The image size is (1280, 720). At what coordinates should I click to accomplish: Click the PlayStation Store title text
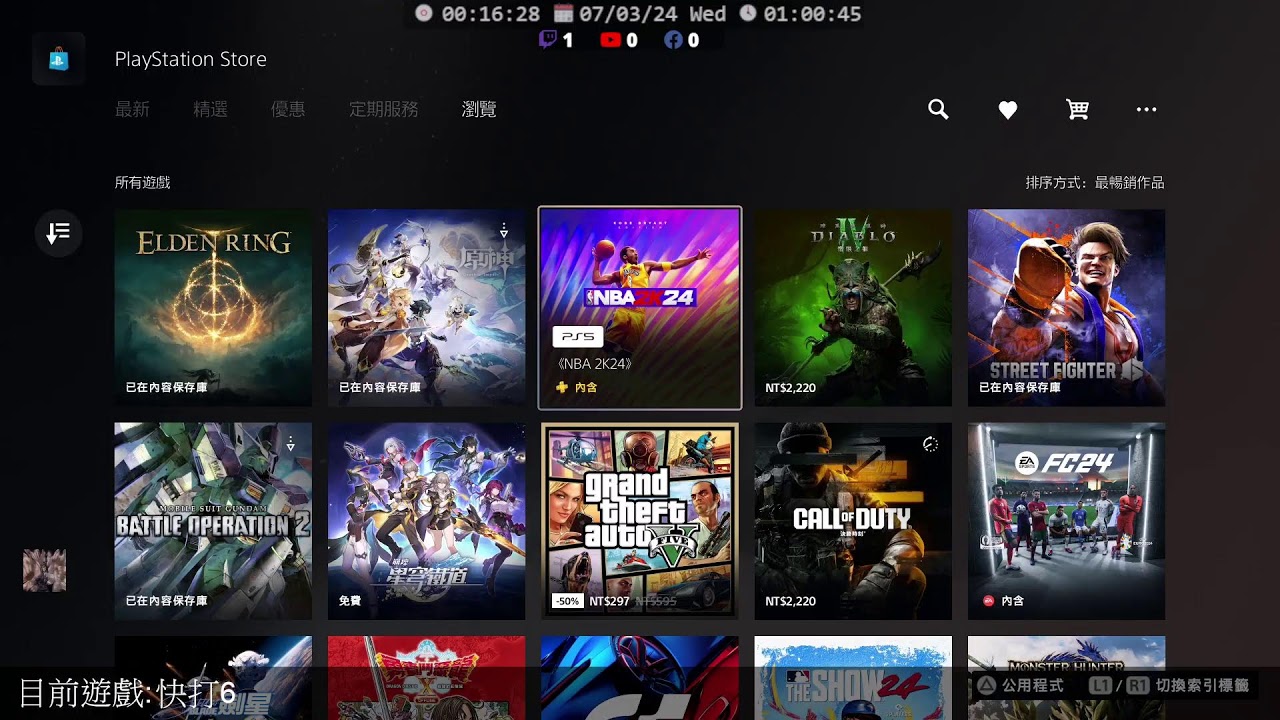pos(190,59)
